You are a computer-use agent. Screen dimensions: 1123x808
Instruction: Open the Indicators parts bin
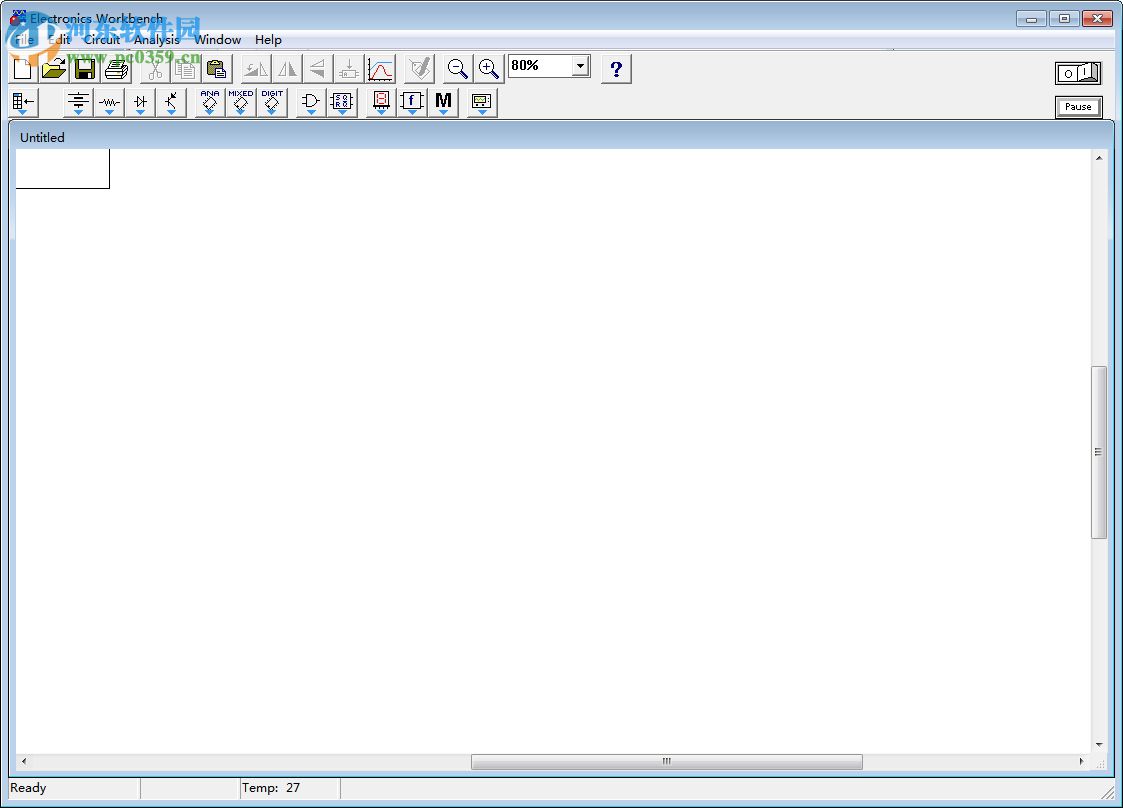pos(381,102)
